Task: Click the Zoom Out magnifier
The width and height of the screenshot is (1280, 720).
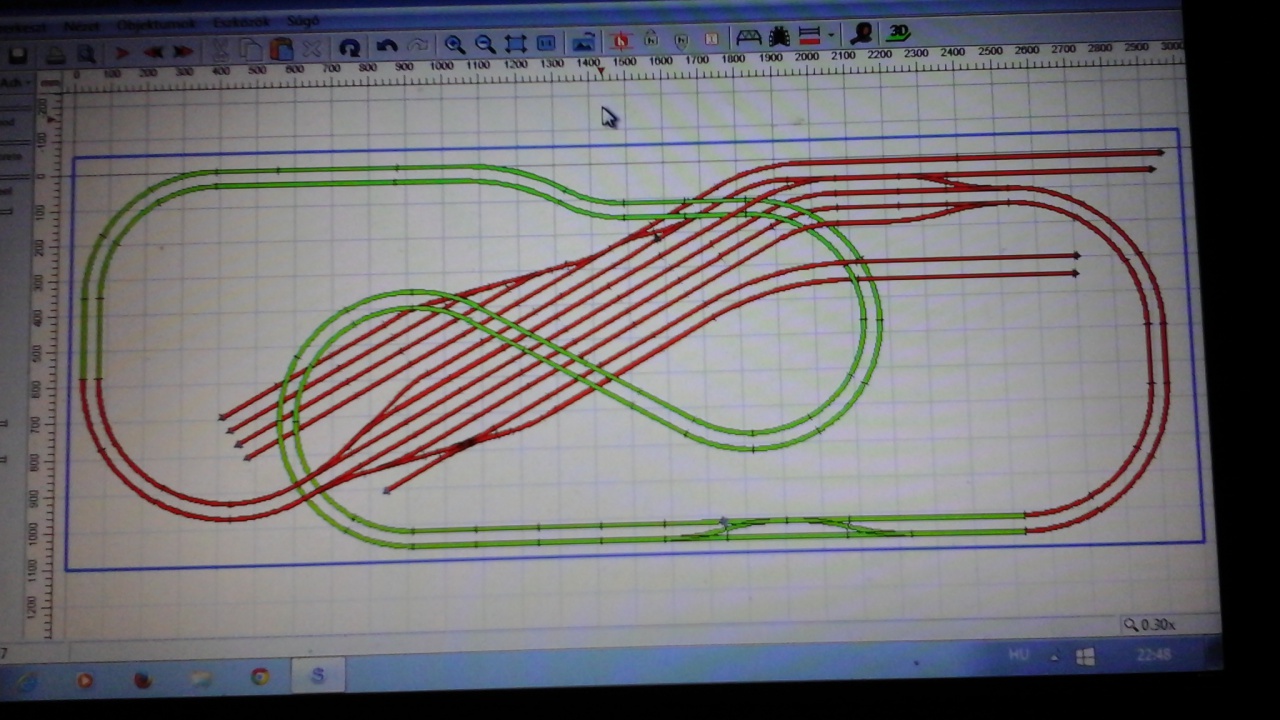Action: 485,44
